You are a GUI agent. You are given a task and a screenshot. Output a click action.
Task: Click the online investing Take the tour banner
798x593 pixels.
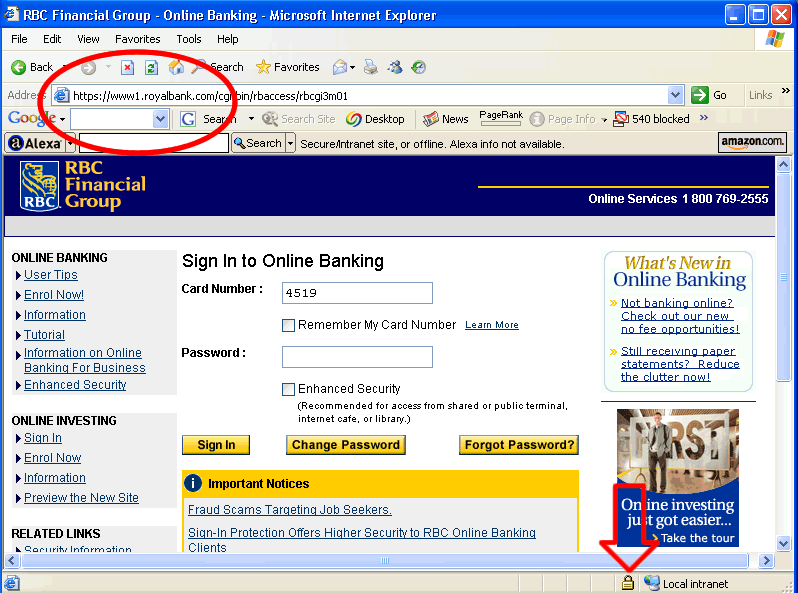[x=678, y=477]
